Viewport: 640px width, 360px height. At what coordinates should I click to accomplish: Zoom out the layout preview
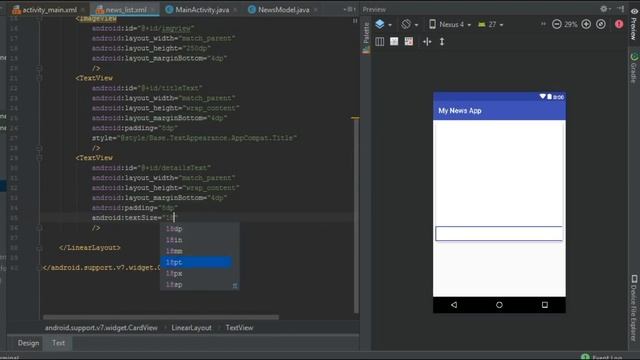(x=557, y=24)
